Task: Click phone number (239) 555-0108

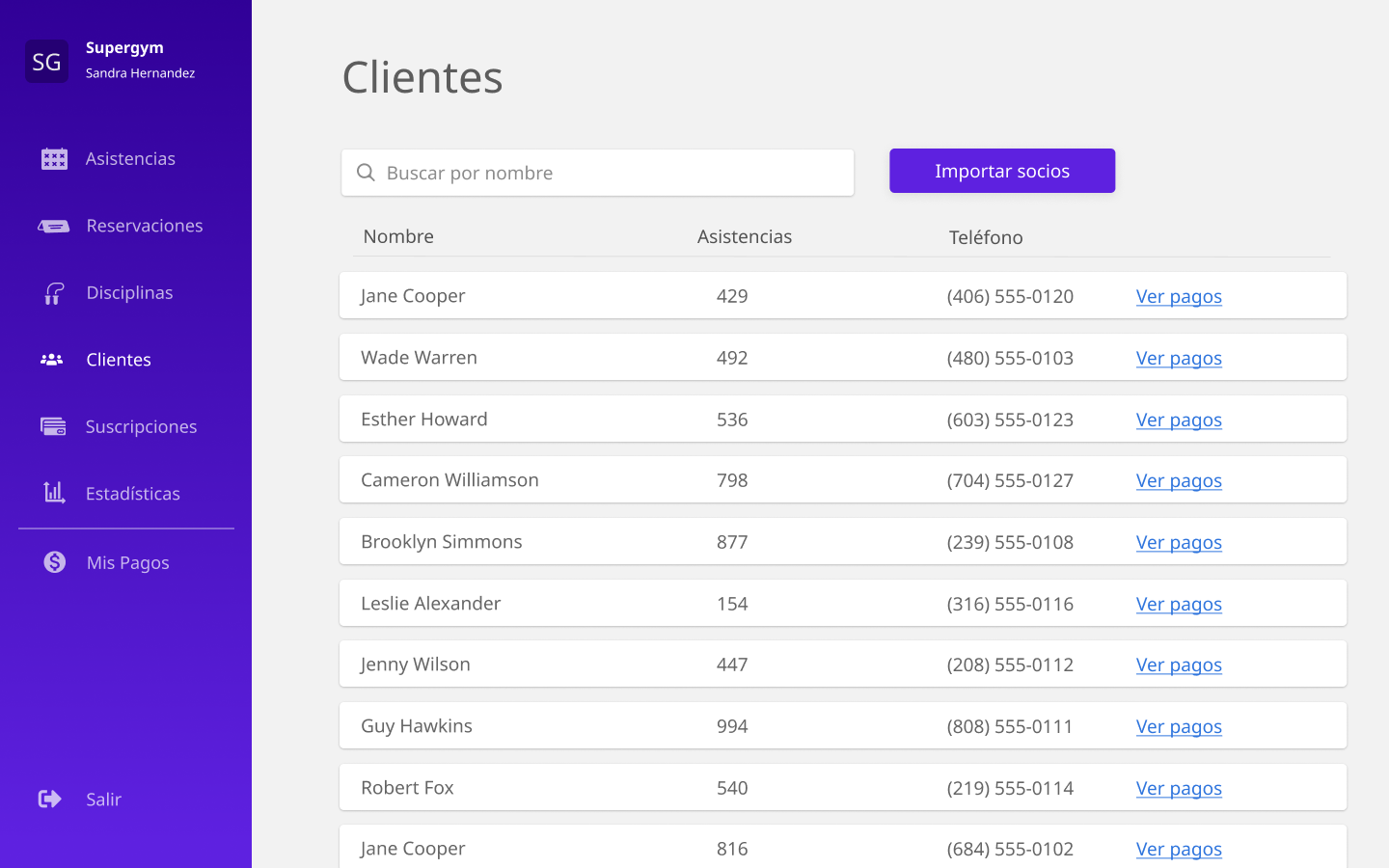Action: tap(1010, 542)
